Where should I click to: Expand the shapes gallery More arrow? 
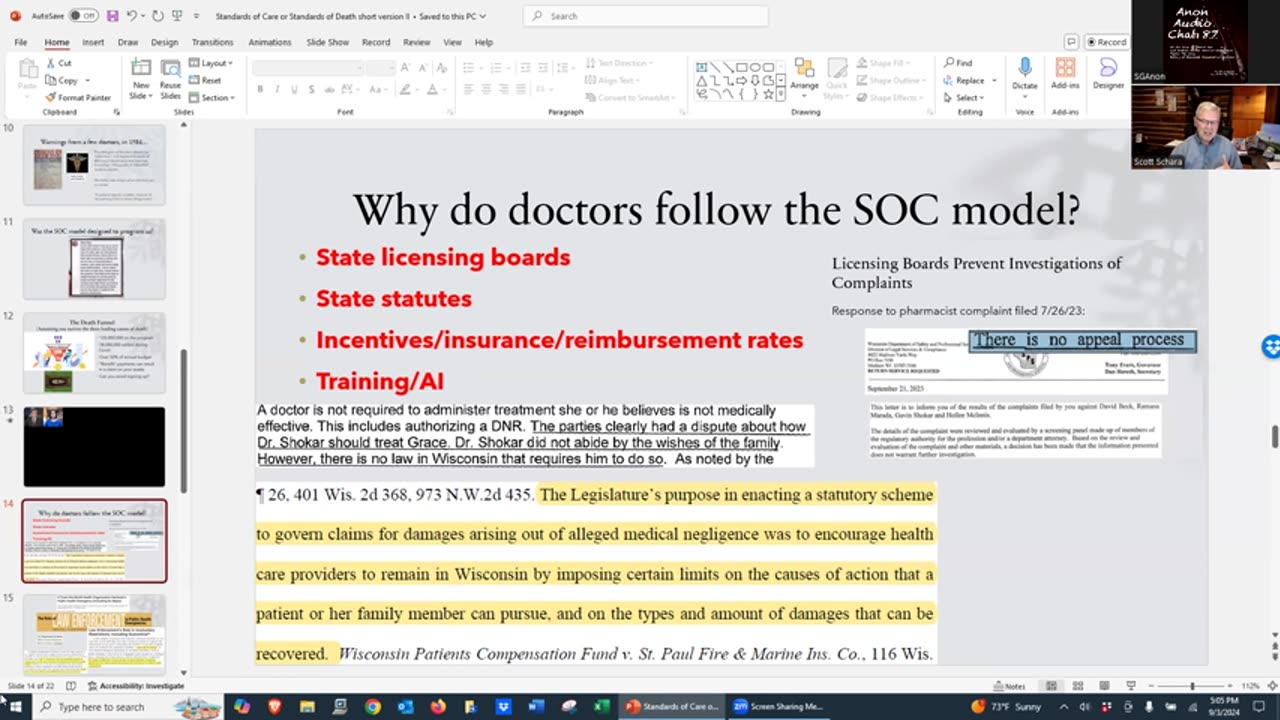click(x=783, y=96)
